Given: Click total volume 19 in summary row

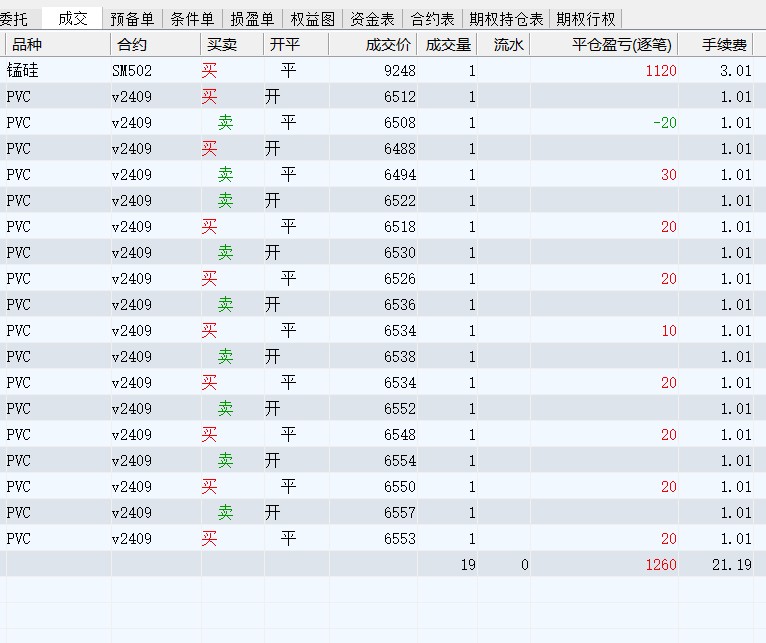Looking at the screenshot, I should click(468, 564).
